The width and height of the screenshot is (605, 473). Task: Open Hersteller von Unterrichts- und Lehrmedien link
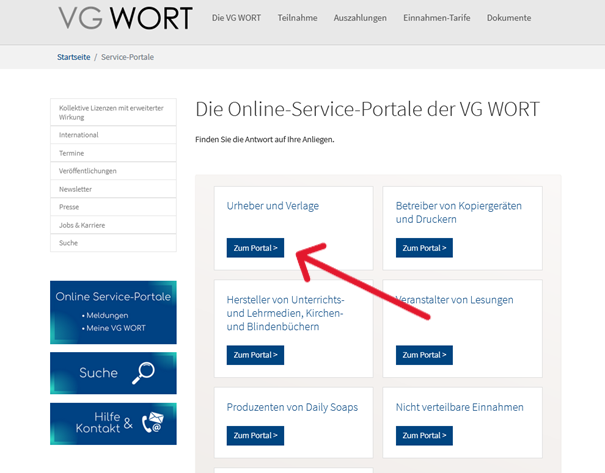tap(285, 313)
